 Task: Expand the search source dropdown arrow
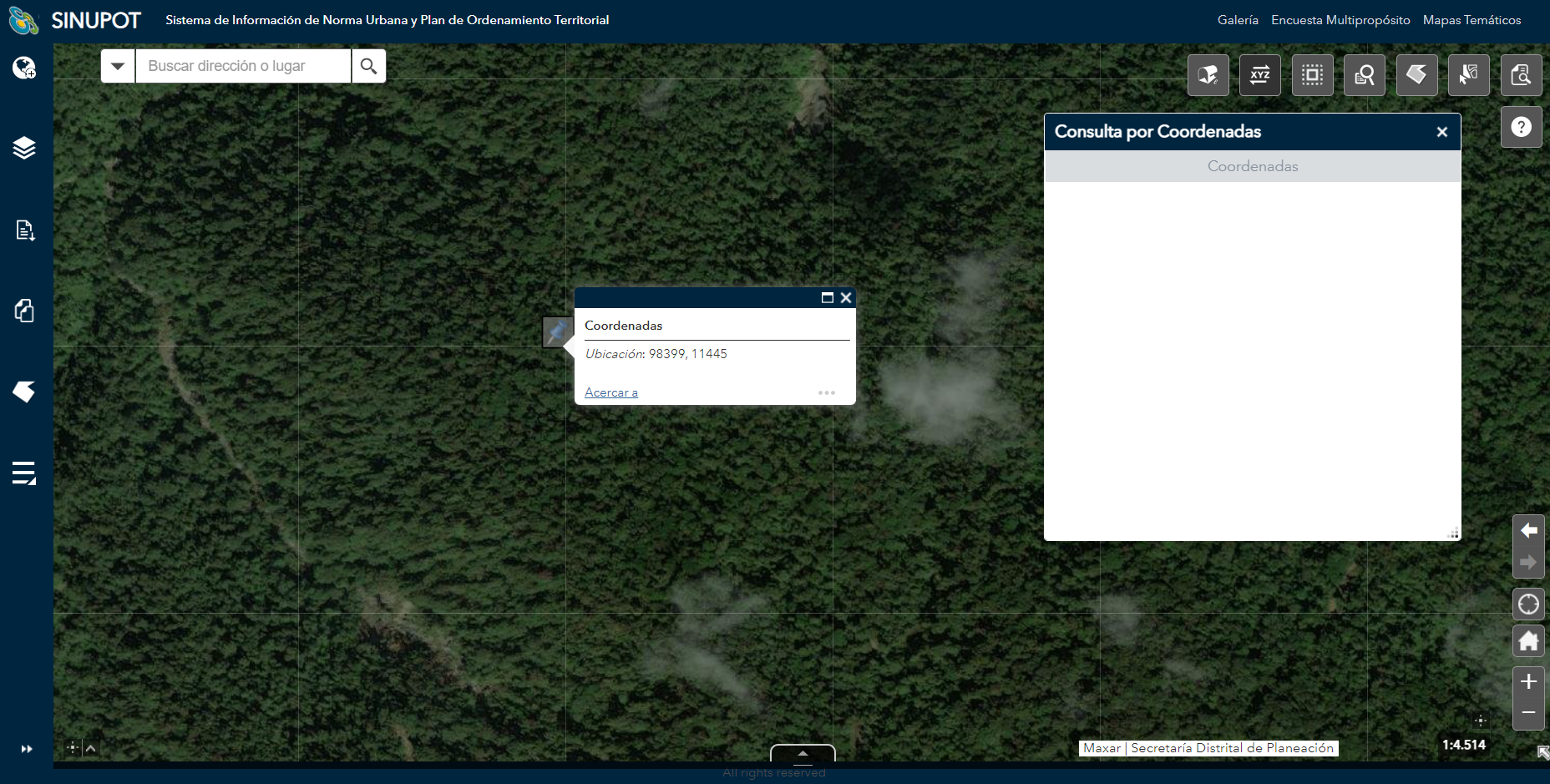[x=118, y=66]
